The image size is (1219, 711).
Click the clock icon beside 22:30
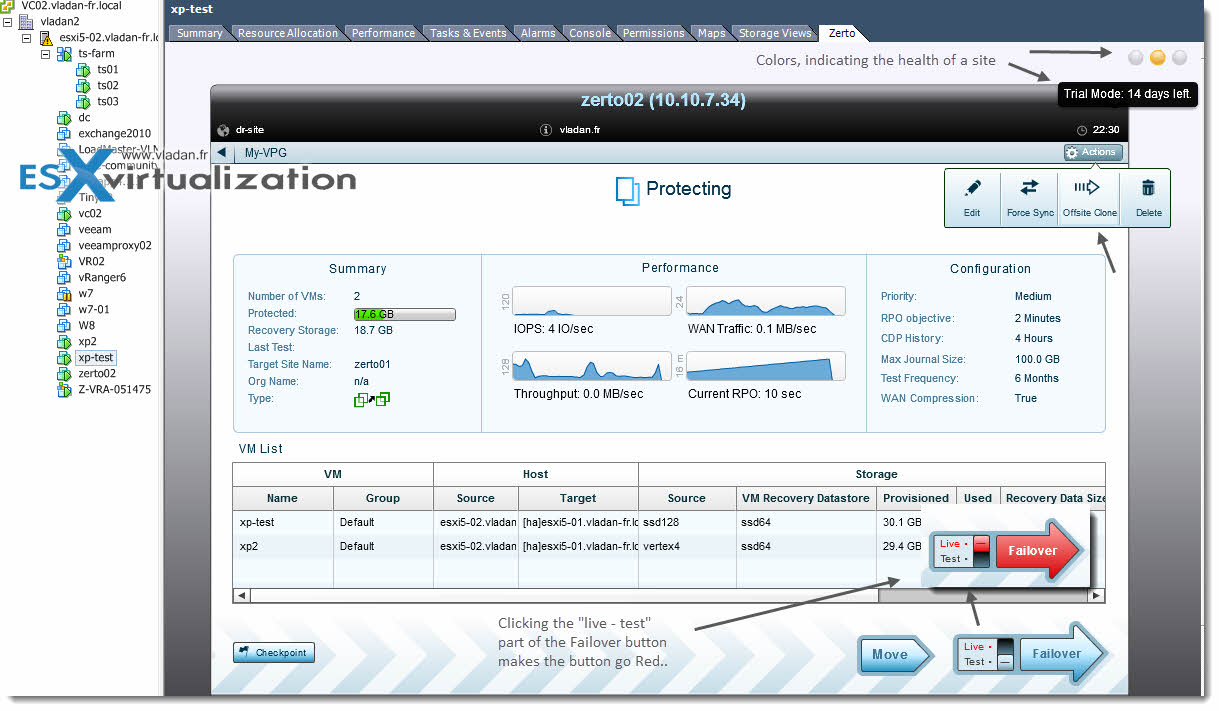pos(1082,130)
